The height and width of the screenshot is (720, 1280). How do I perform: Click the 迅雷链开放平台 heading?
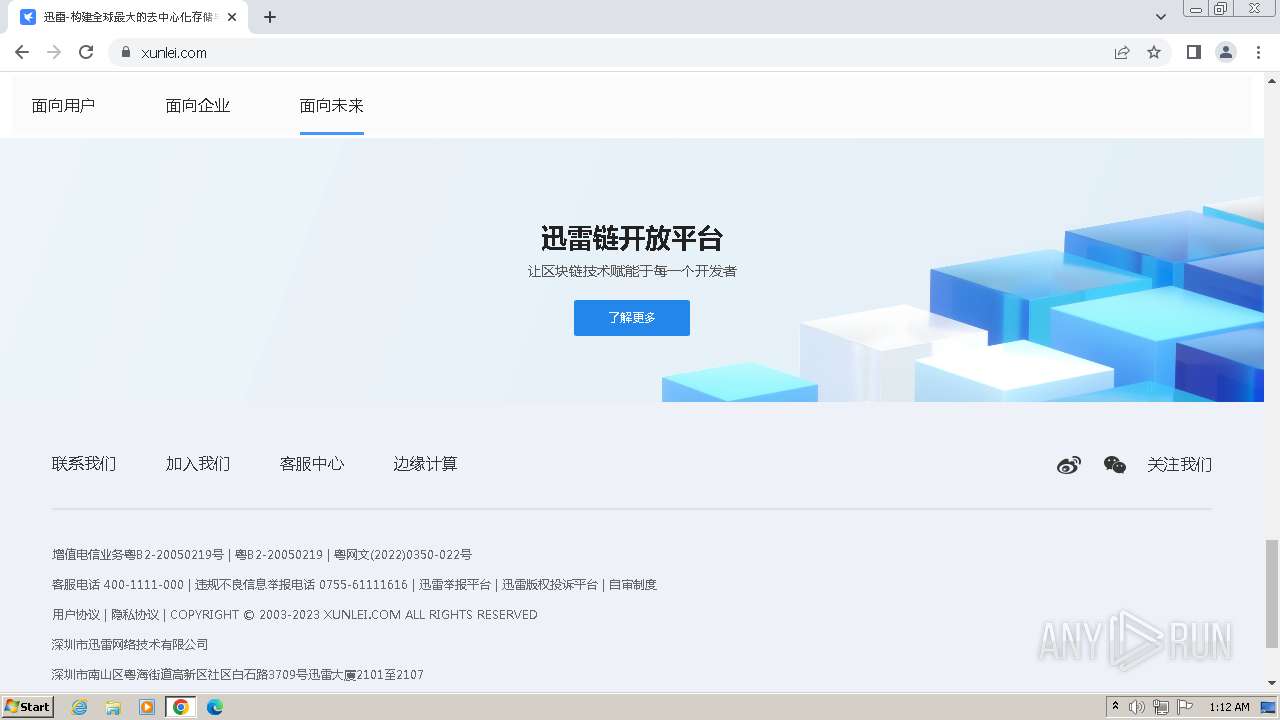632,238
